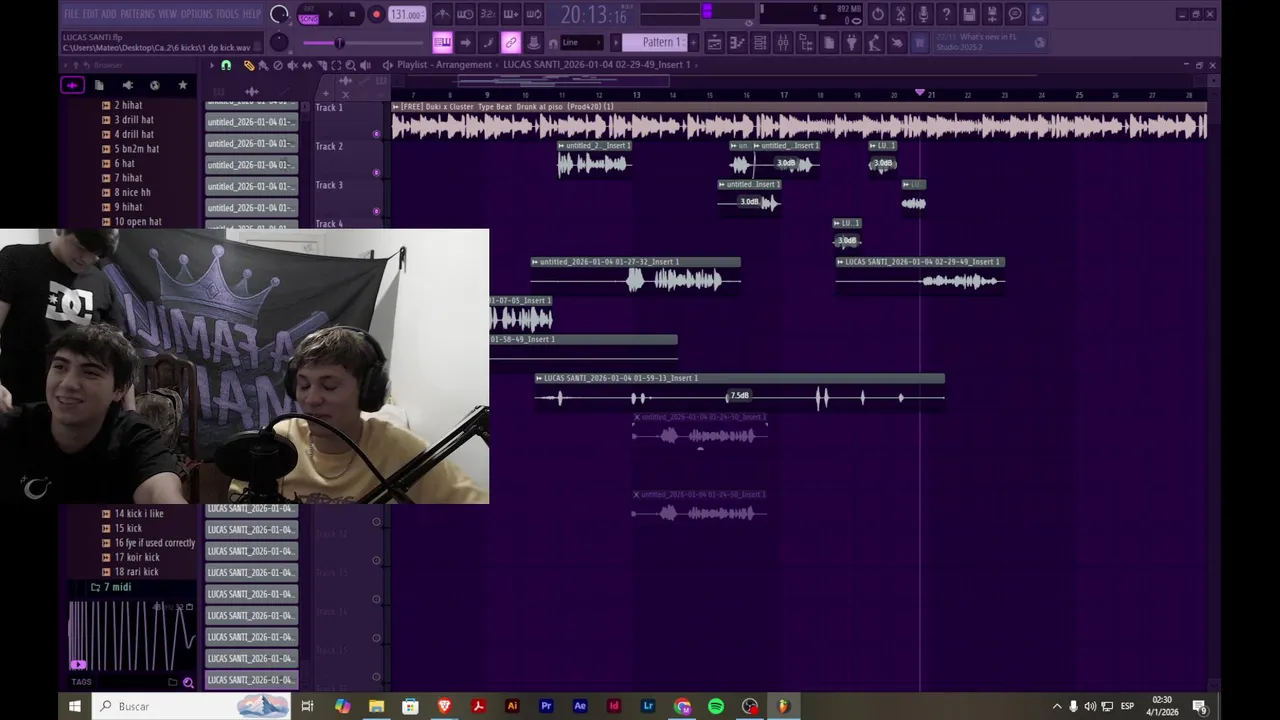This screenshot has width=1280, height=720.
Task: Switch Pat/Song mode toggle
Action: click(x=308, y=15)
